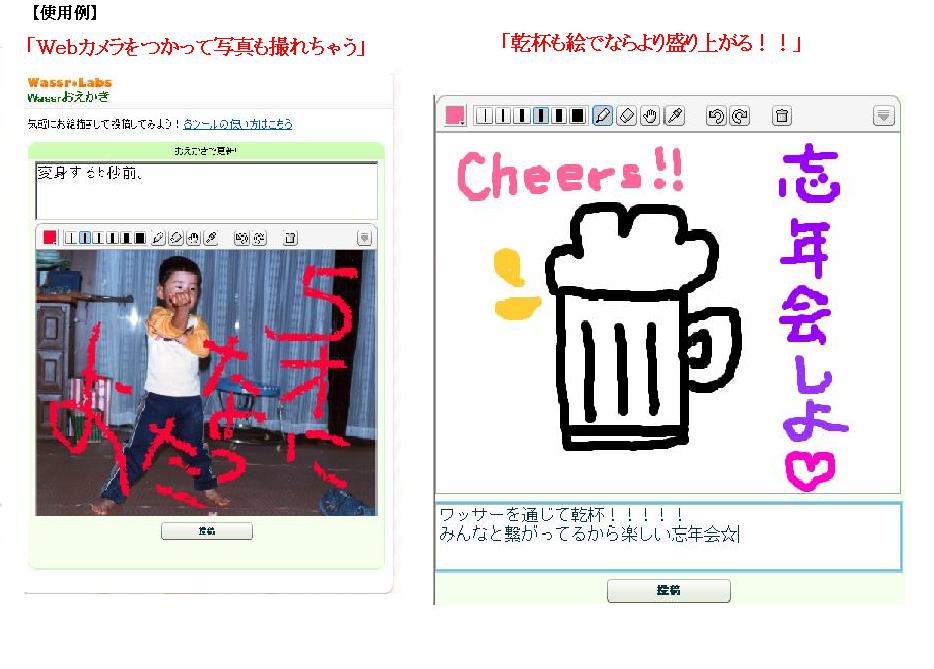Click the beer mug drawing canvas
This screenshot has width=934, height=669.
point(668,313)
